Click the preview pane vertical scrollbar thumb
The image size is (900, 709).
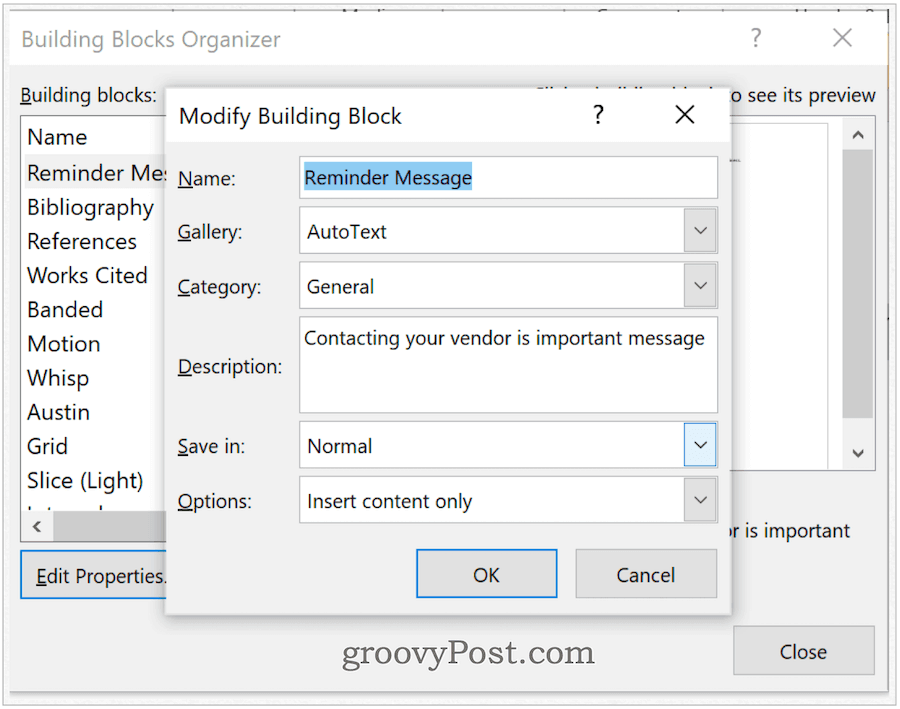(x=858, y=284)
